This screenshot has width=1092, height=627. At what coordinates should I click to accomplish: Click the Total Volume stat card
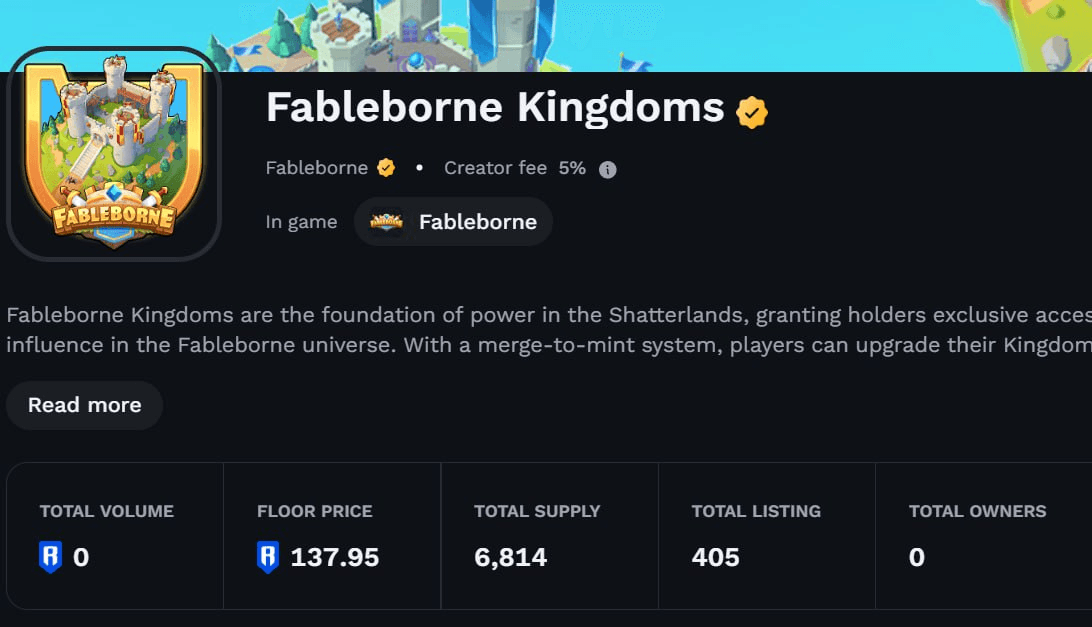[x=115, y=536]
